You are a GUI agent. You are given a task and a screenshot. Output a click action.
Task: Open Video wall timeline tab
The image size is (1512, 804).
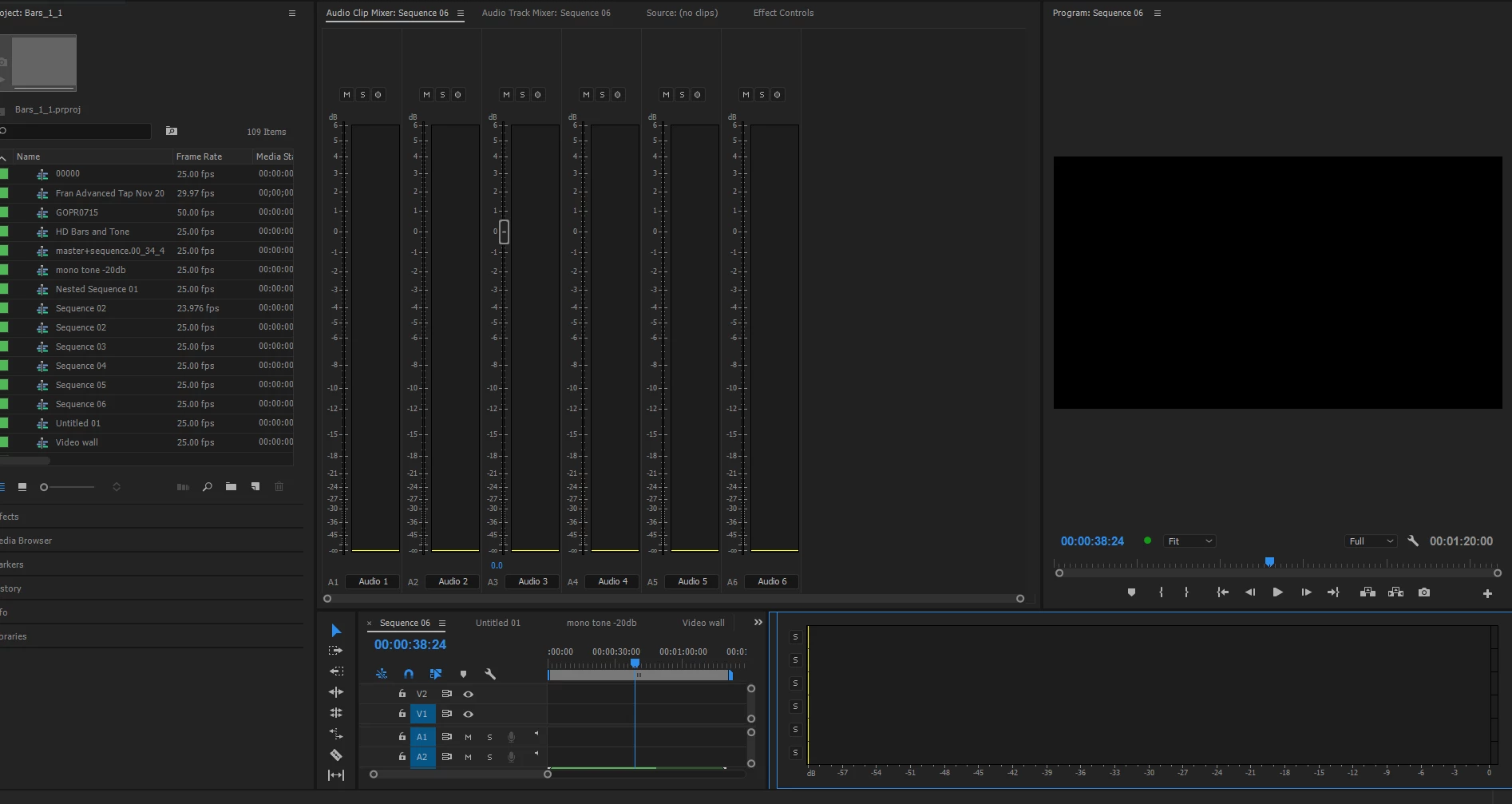click(703, 623)
